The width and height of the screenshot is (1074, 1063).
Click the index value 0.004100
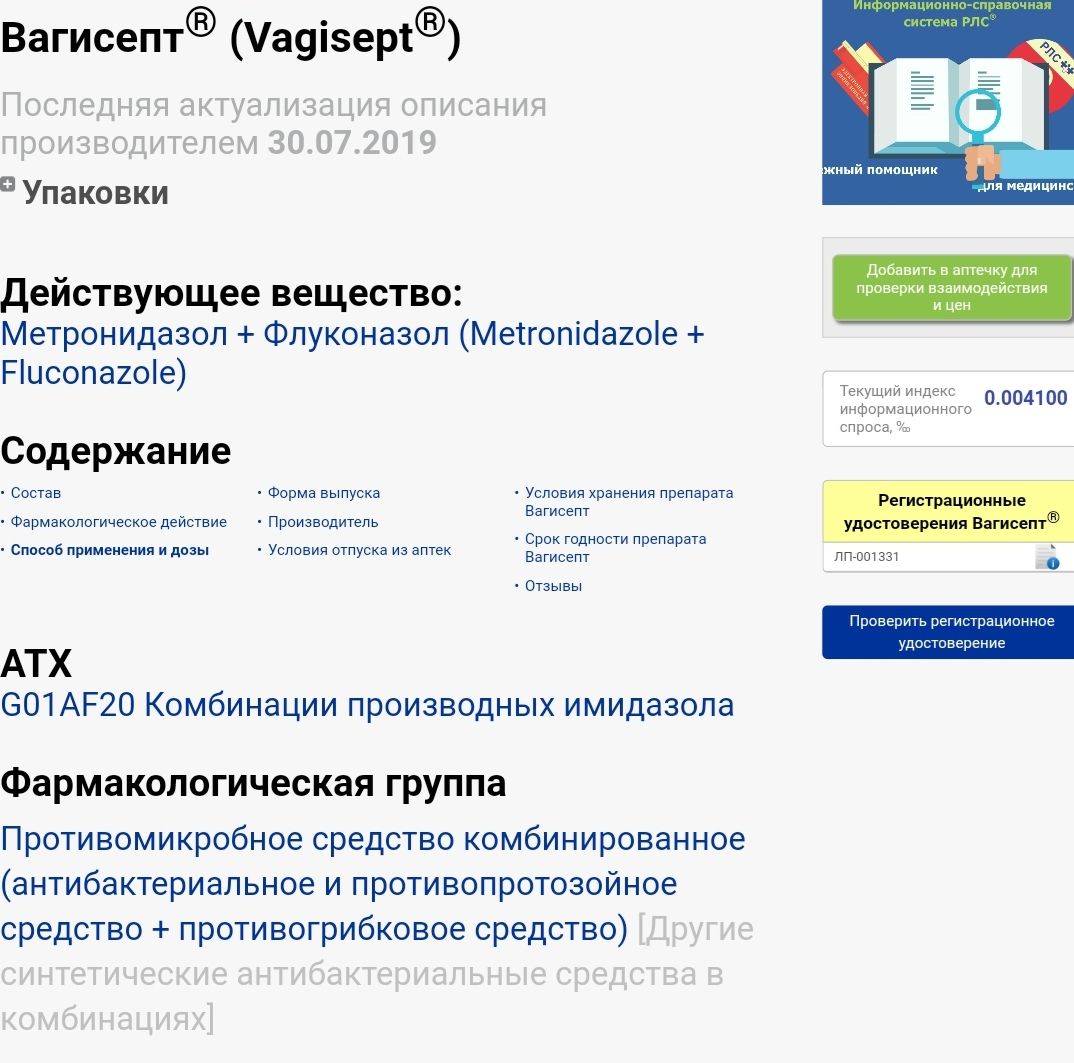(1025, 398)
